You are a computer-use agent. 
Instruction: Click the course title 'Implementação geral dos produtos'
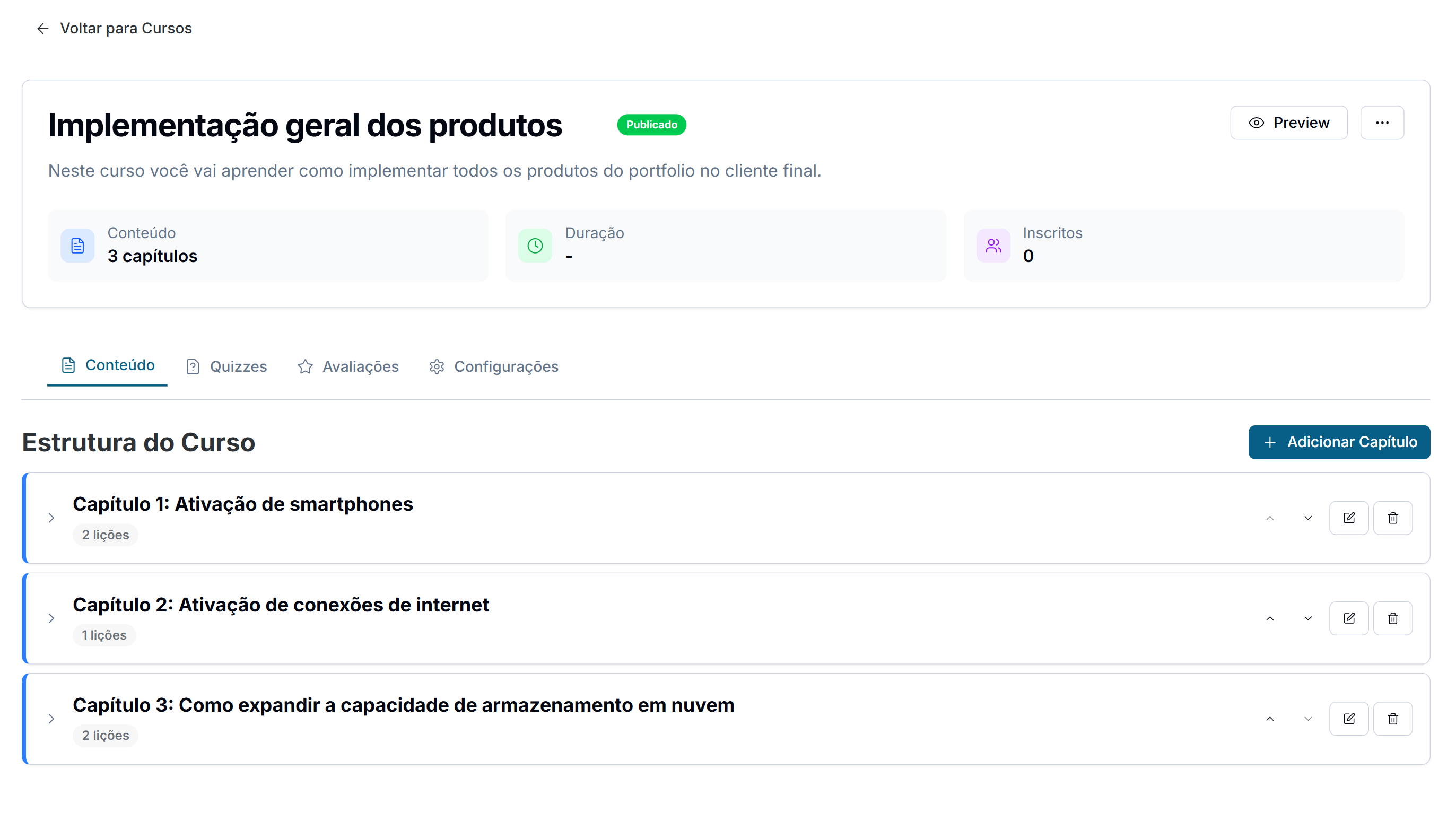click(x=305, y=125)
